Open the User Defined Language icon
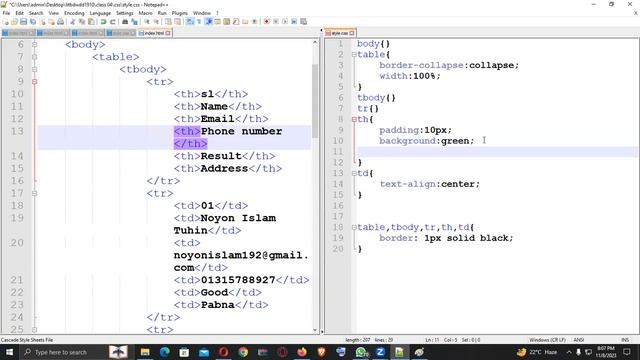 pyautogui.click(x=218, y=21)
